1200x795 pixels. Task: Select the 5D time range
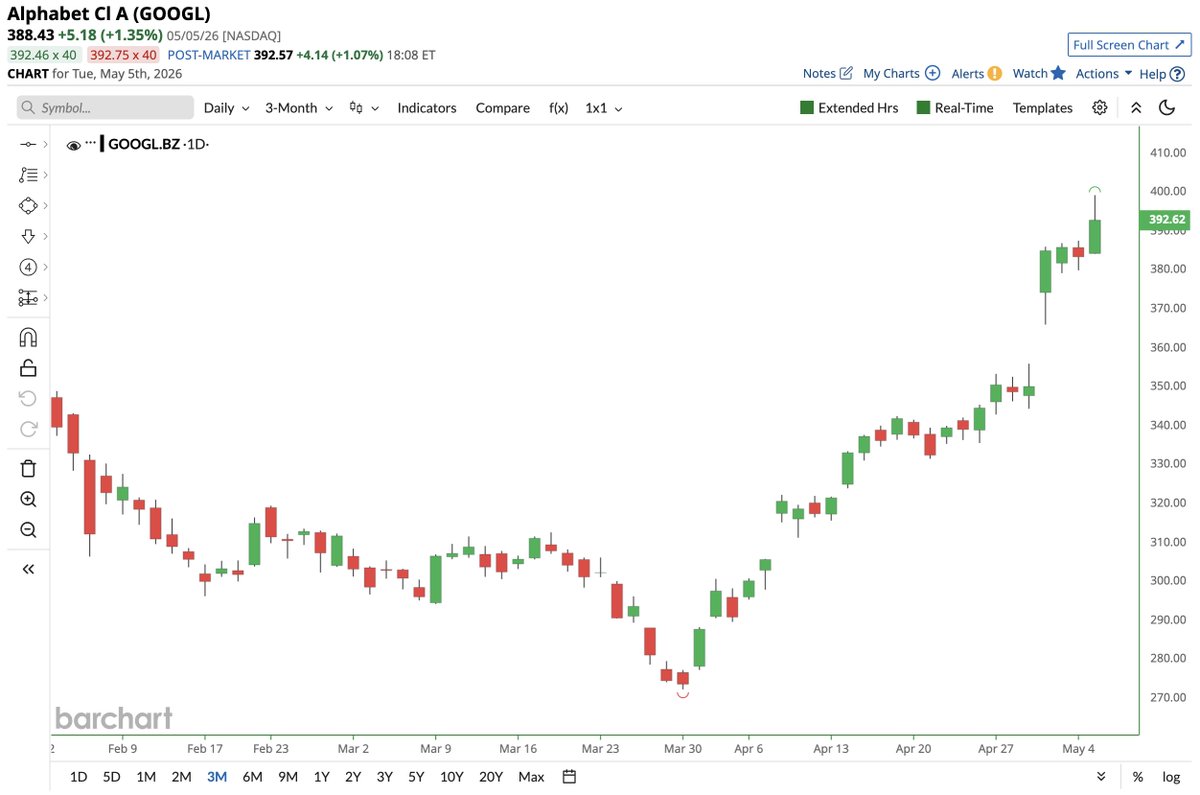(x=112, y=777)
